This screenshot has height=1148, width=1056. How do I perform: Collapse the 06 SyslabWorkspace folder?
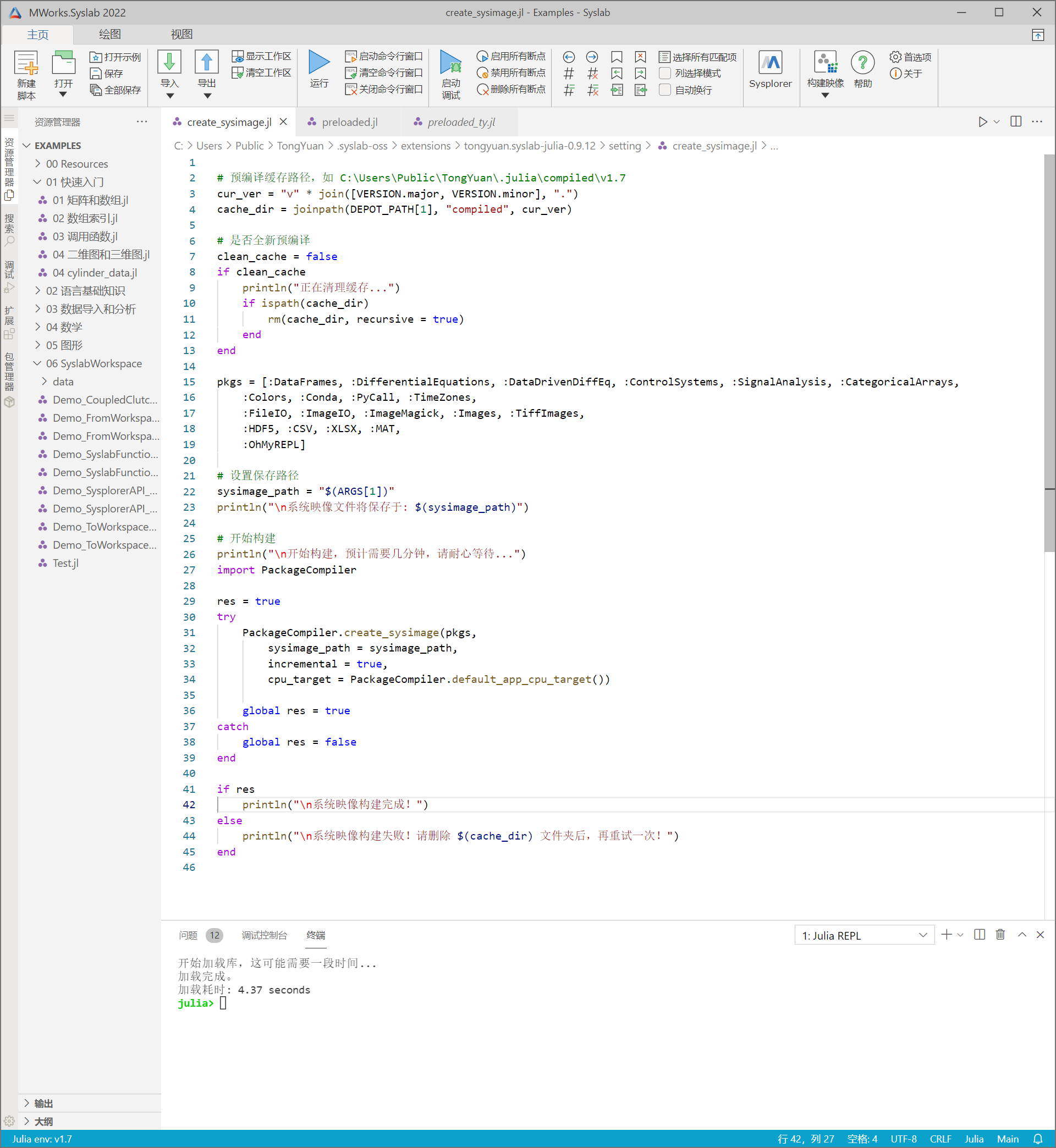(x=94, y=363)
